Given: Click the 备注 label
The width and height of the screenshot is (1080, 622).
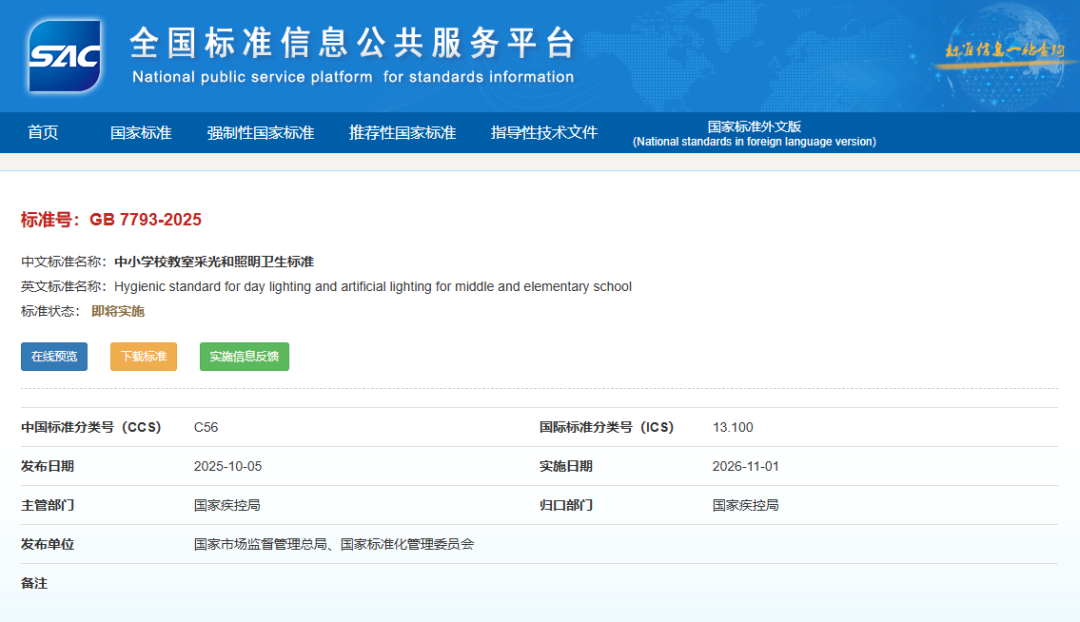Looking at the screenshot, I should (x=34, y=583).
